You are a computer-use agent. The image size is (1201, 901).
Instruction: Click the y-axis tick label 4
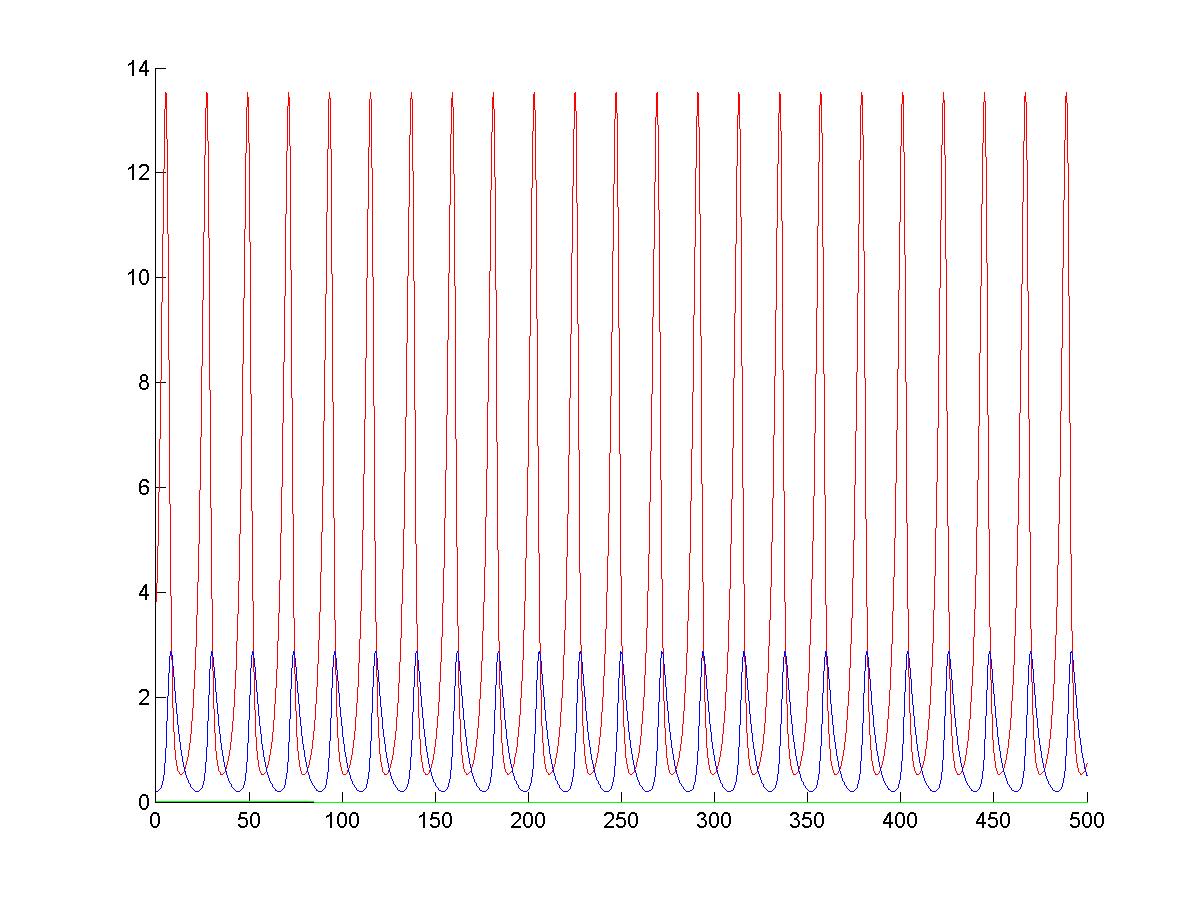coord(143,593)
